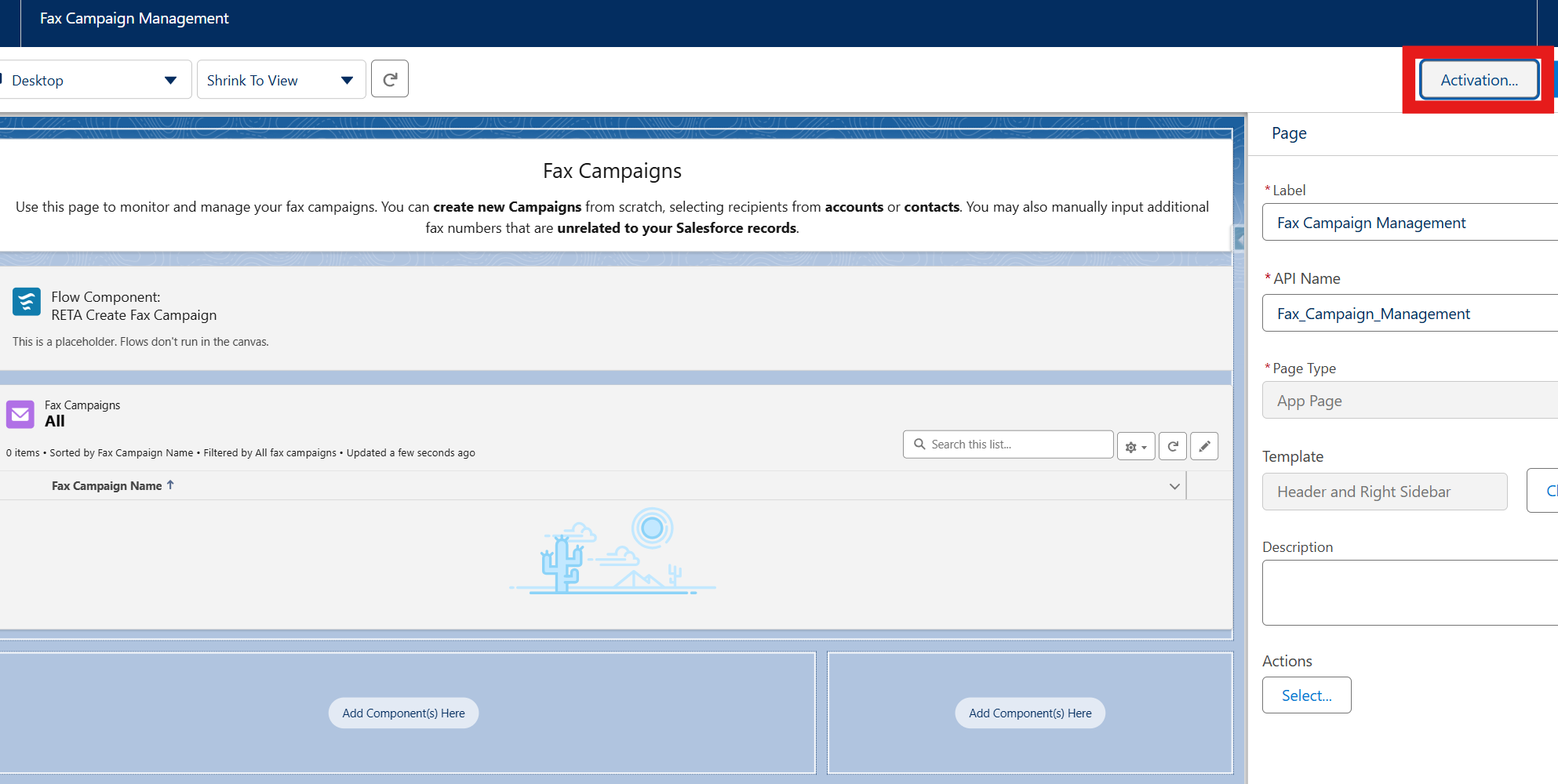The image size is (1558, 784).
Task: Refresh the Fax Campaigns list
Action: 1172,446
